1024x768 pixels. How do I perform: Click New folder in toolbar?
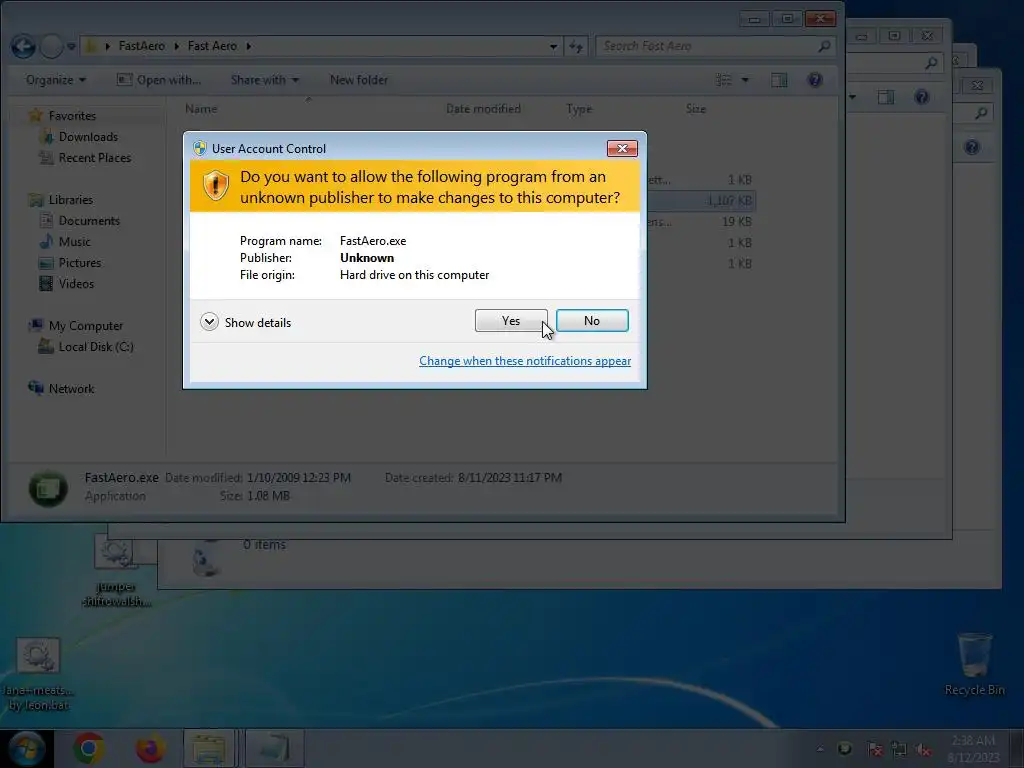[359, 80]
